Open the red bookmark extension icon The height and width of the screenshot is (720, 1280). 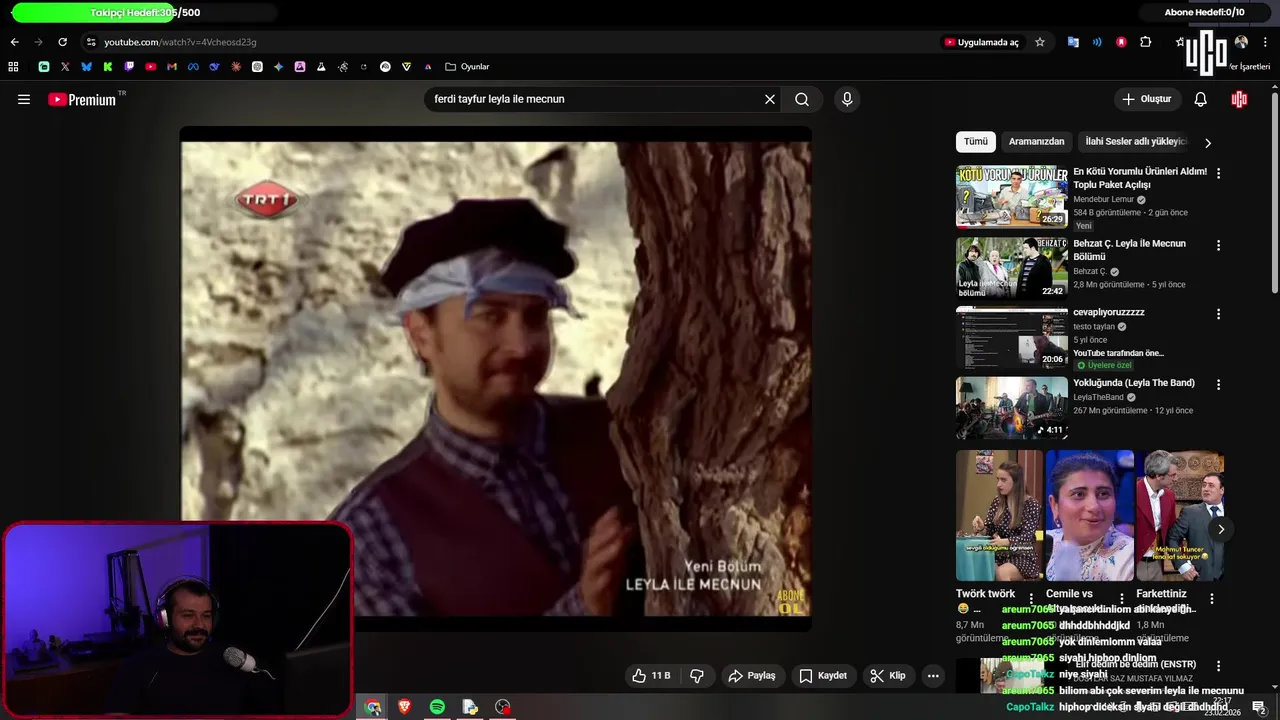click(x=1121, y=42)
